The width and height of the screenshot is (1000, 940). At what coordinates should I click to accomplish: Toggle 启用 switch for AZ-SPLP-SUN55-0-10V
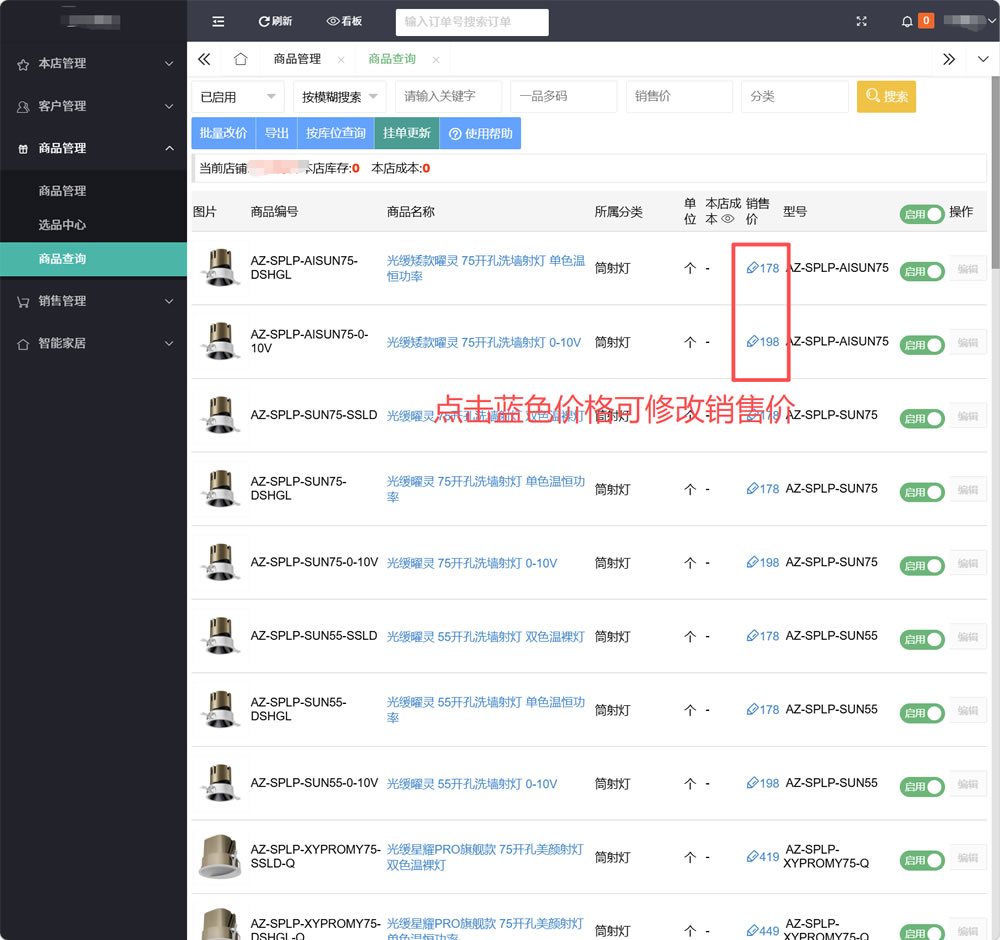tap(922, 787)
